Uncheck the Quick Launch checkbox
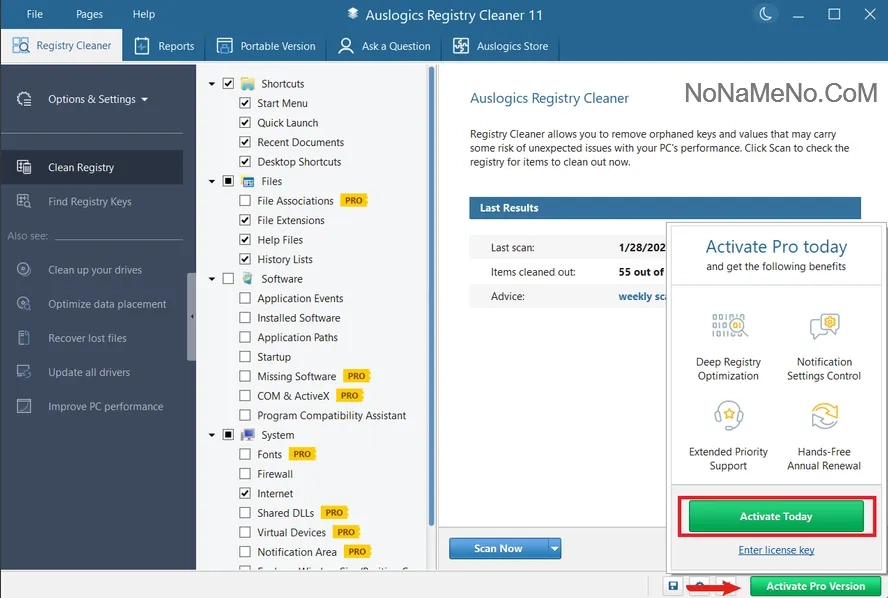This screenshot has height=598, width=888. pos(245,123)
